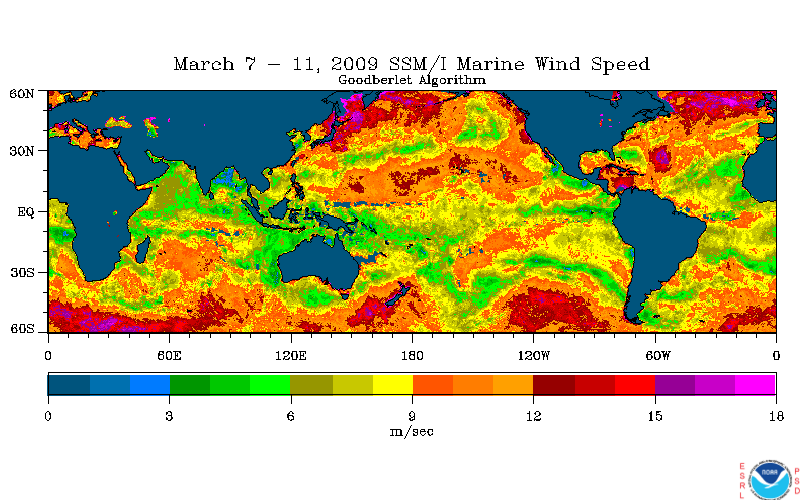The width and height of the screenshot is (800, 500).
Task: Click the vertical 'PSD' text beside logo
Action: tap(796, 481)
